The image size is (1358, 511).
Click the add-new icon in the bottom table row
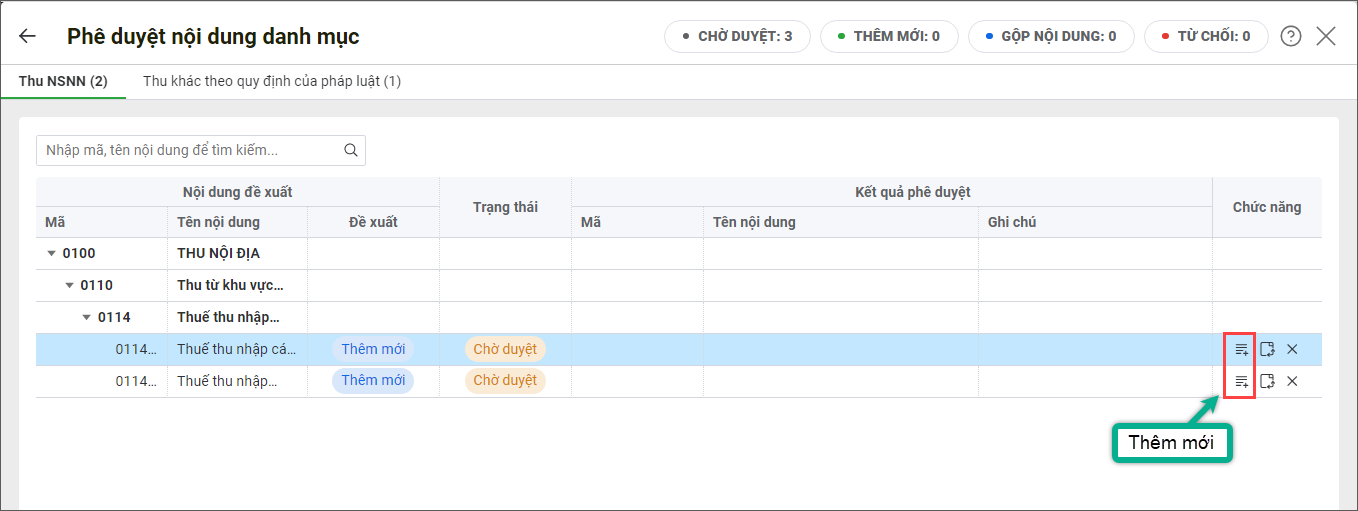pyautogui.click(x=1241, y=381)
